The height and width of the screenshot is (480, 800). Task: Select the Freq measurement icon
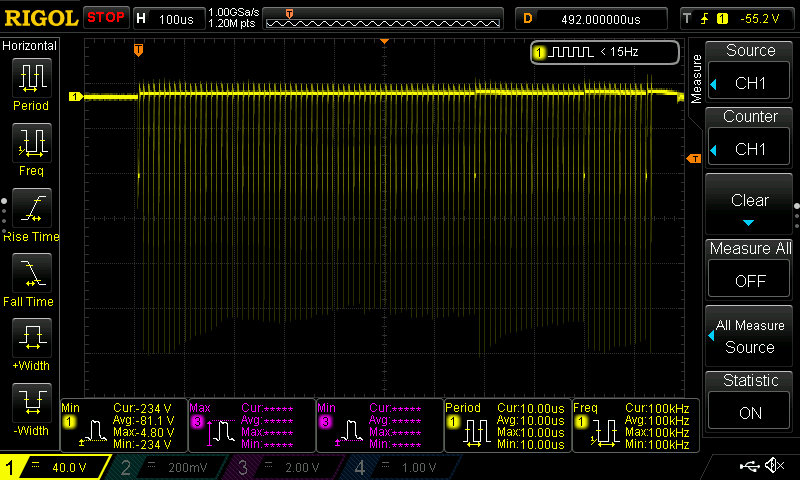(x=30, y=143)
